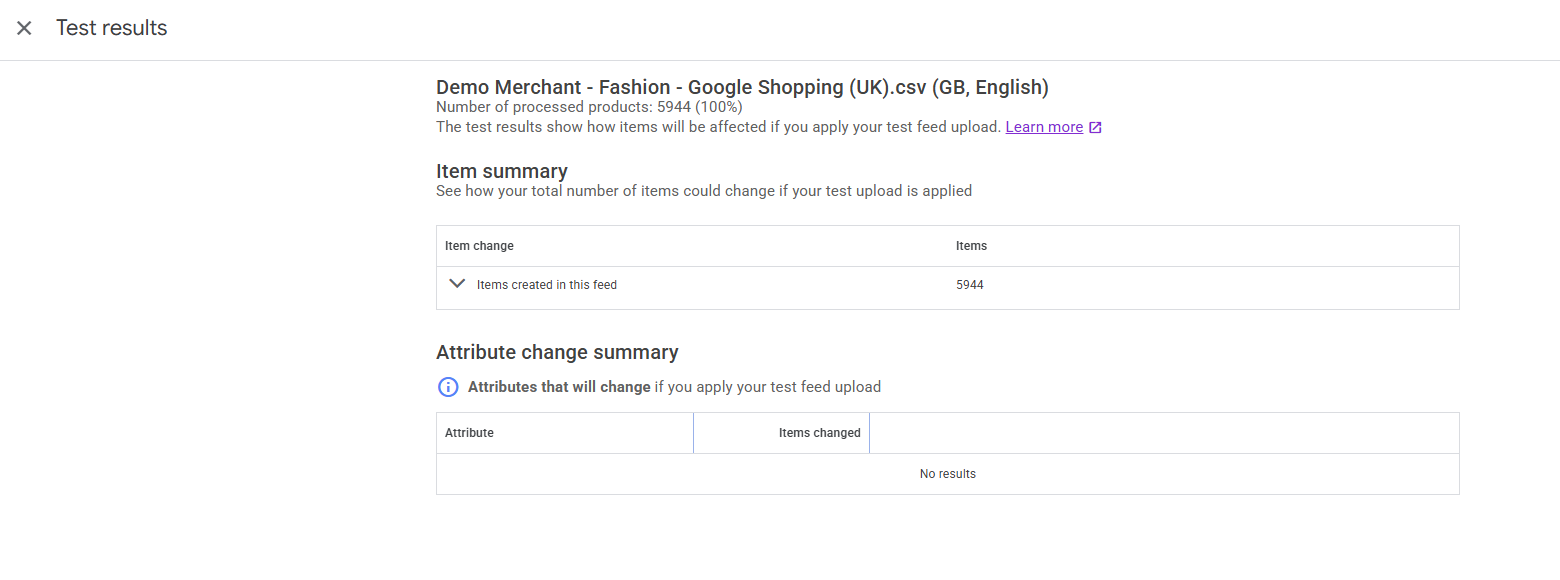
Task: Click the 5944 items count cell
Action: tap(969, 285)
